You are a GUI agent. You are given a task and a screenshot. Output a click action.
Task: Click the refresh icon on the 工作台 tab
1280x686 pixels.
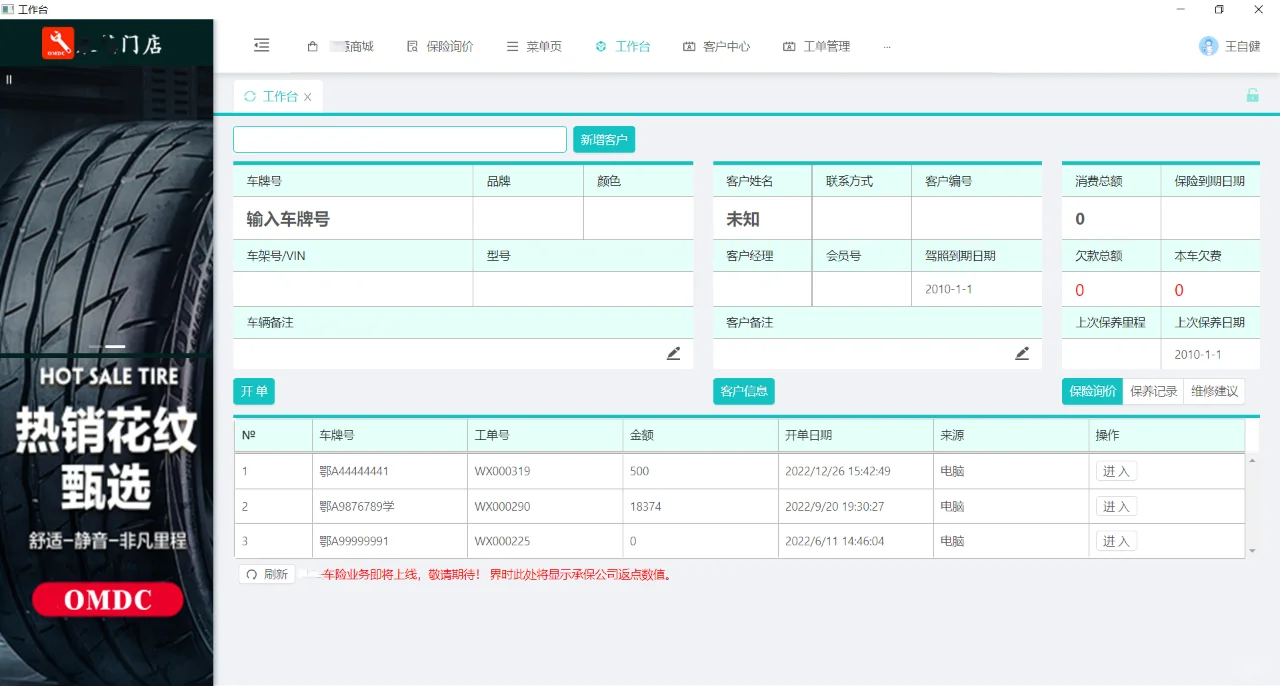250,97
